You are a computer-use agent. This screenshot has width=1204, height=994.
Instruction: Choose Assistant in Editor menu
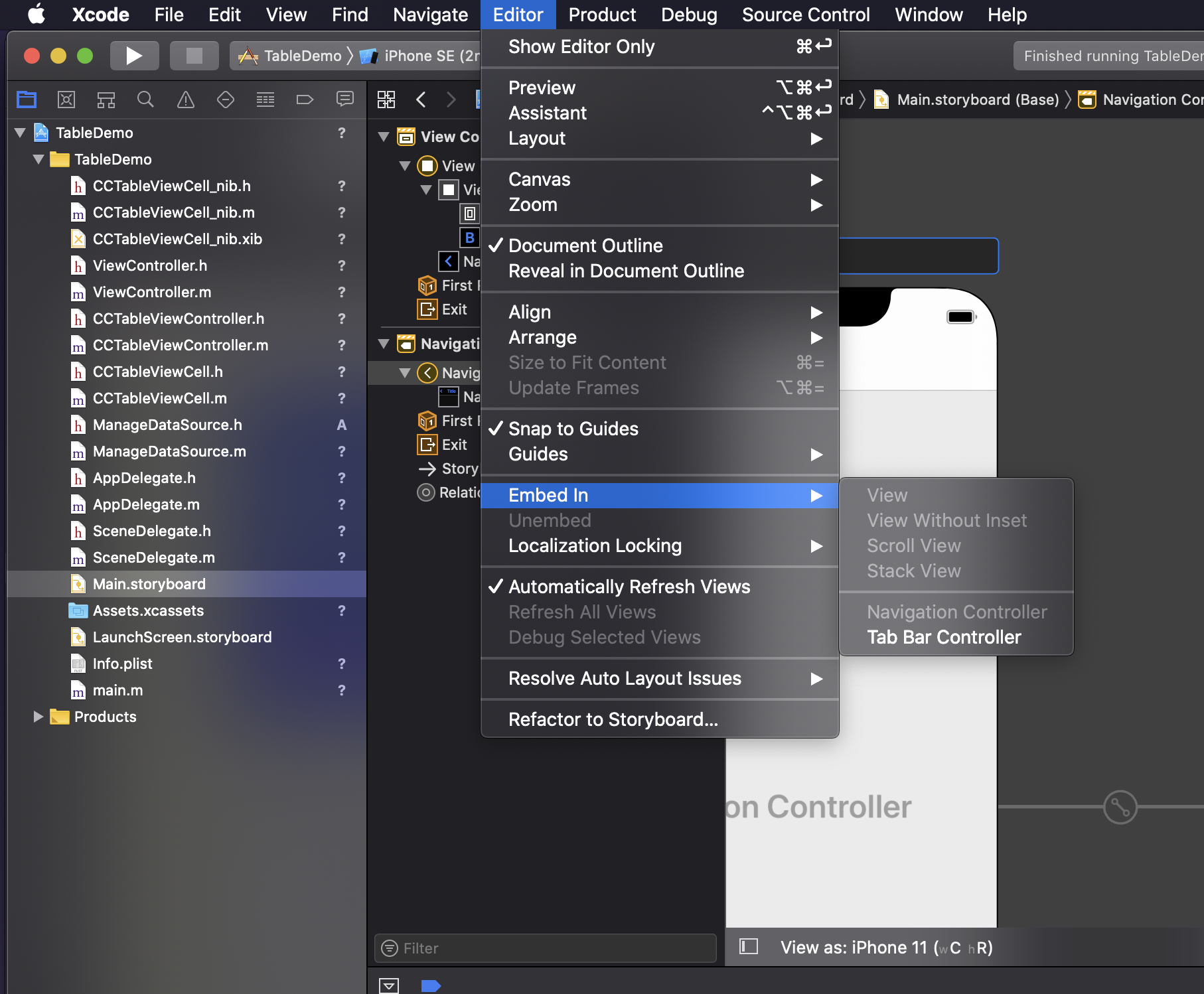659,113
